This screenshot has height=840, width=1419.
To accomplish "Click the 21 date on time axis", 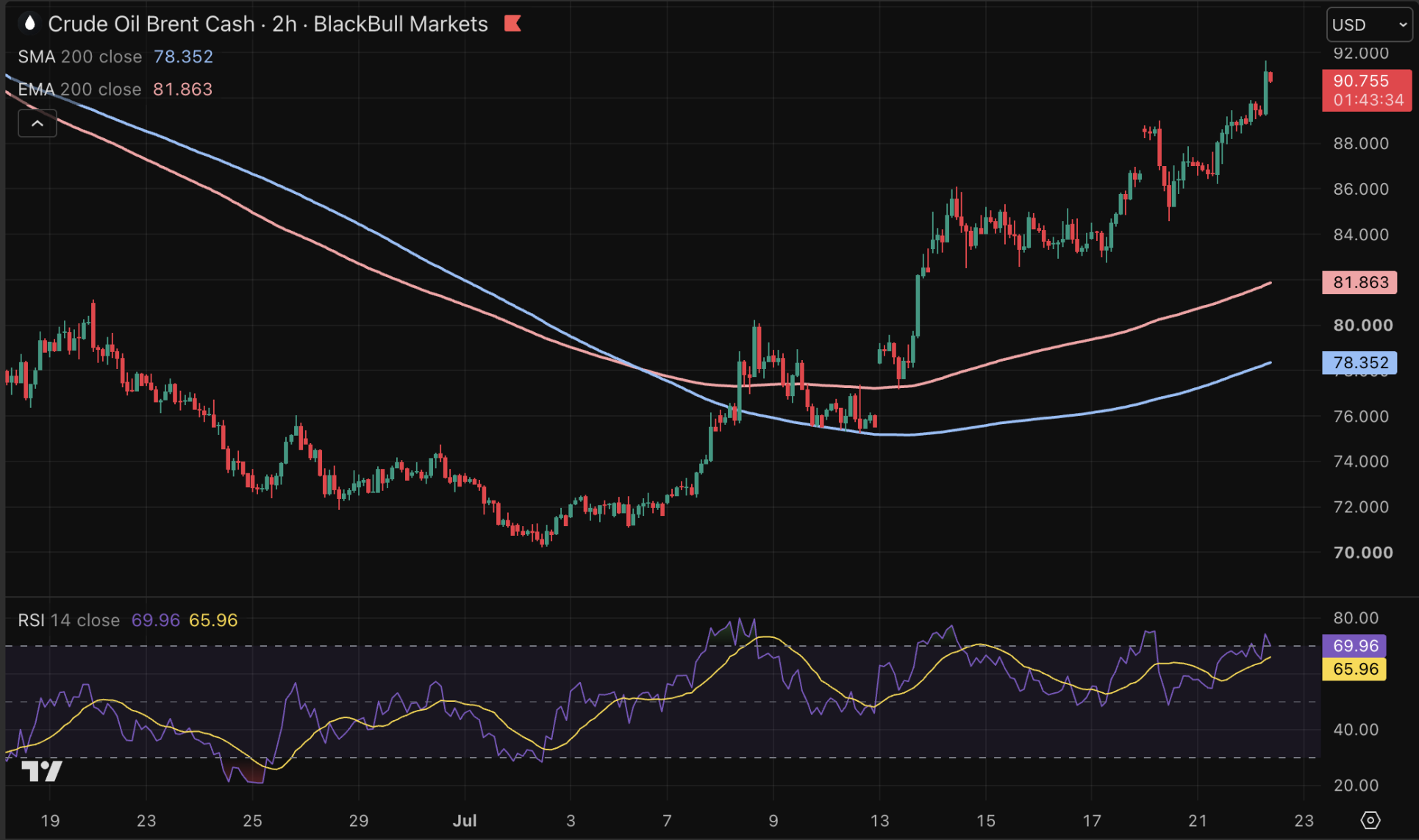I will tap(1198, 820).
